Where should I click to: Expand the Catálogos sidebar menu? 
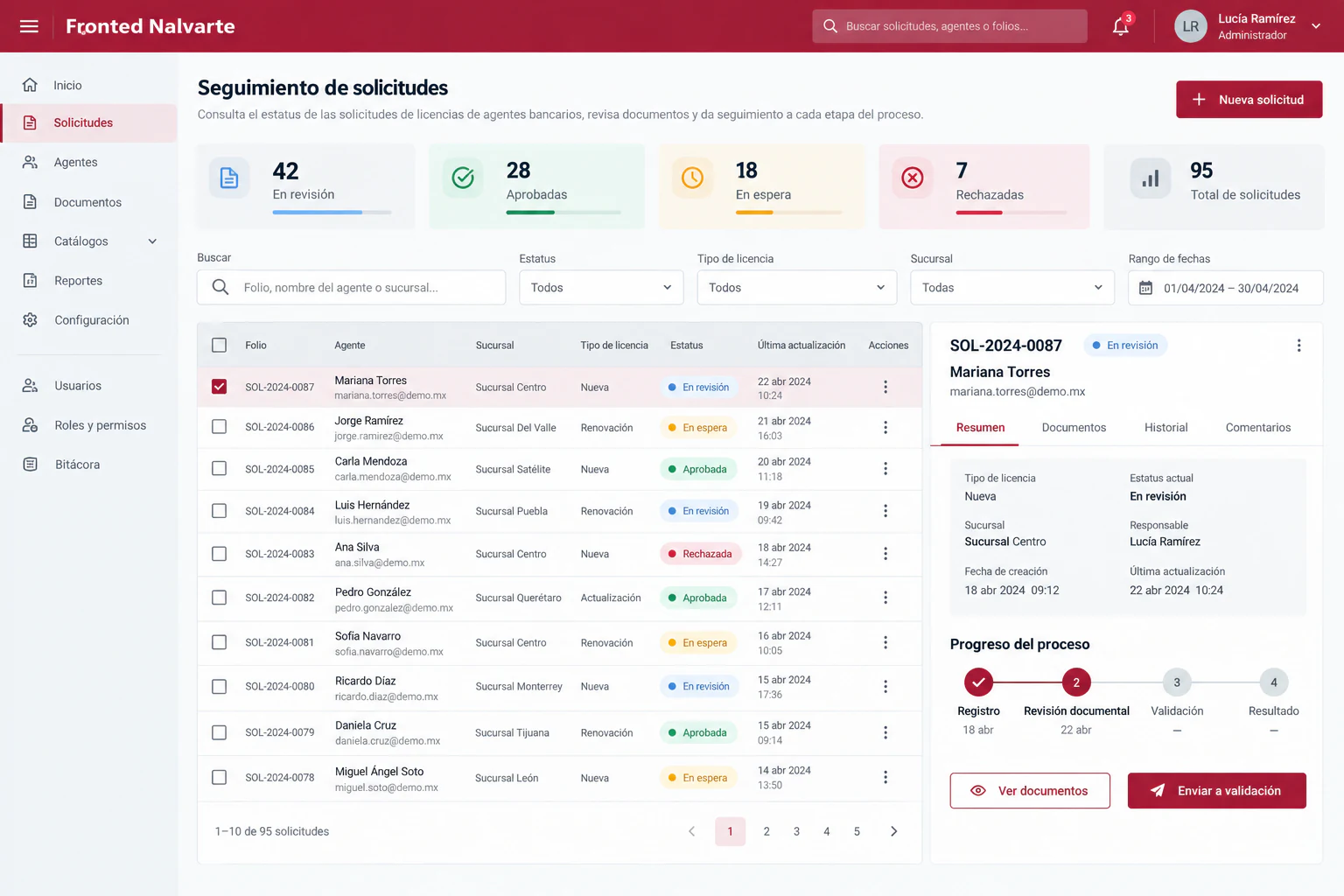(152, 241)
